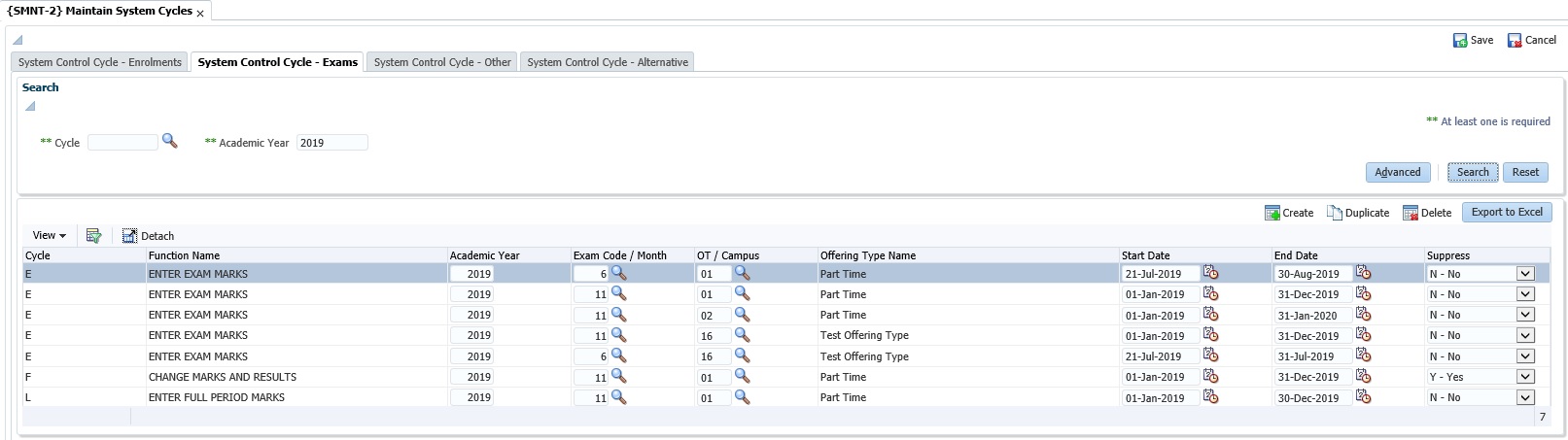Click the Save icon button
This screenshot has height=440, width=1568.
tap(1460, 41)
